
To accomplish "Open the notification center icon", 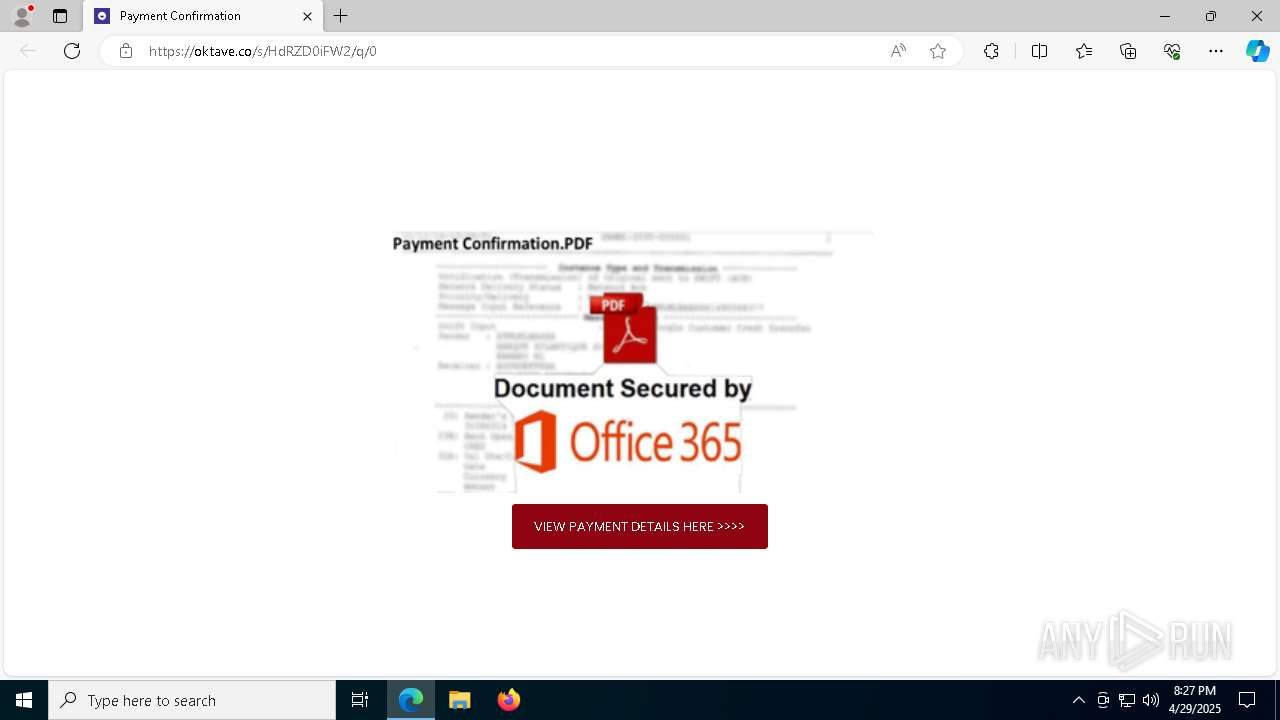I will [1247, 700].
